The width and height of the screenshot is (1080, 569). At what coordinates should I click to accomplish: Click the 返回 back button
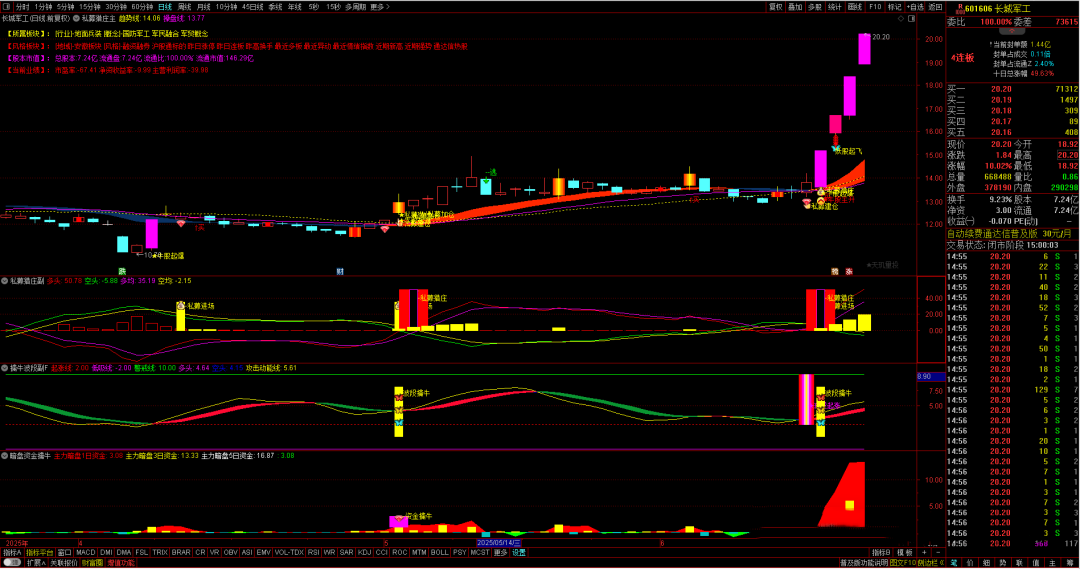[935, 6]
